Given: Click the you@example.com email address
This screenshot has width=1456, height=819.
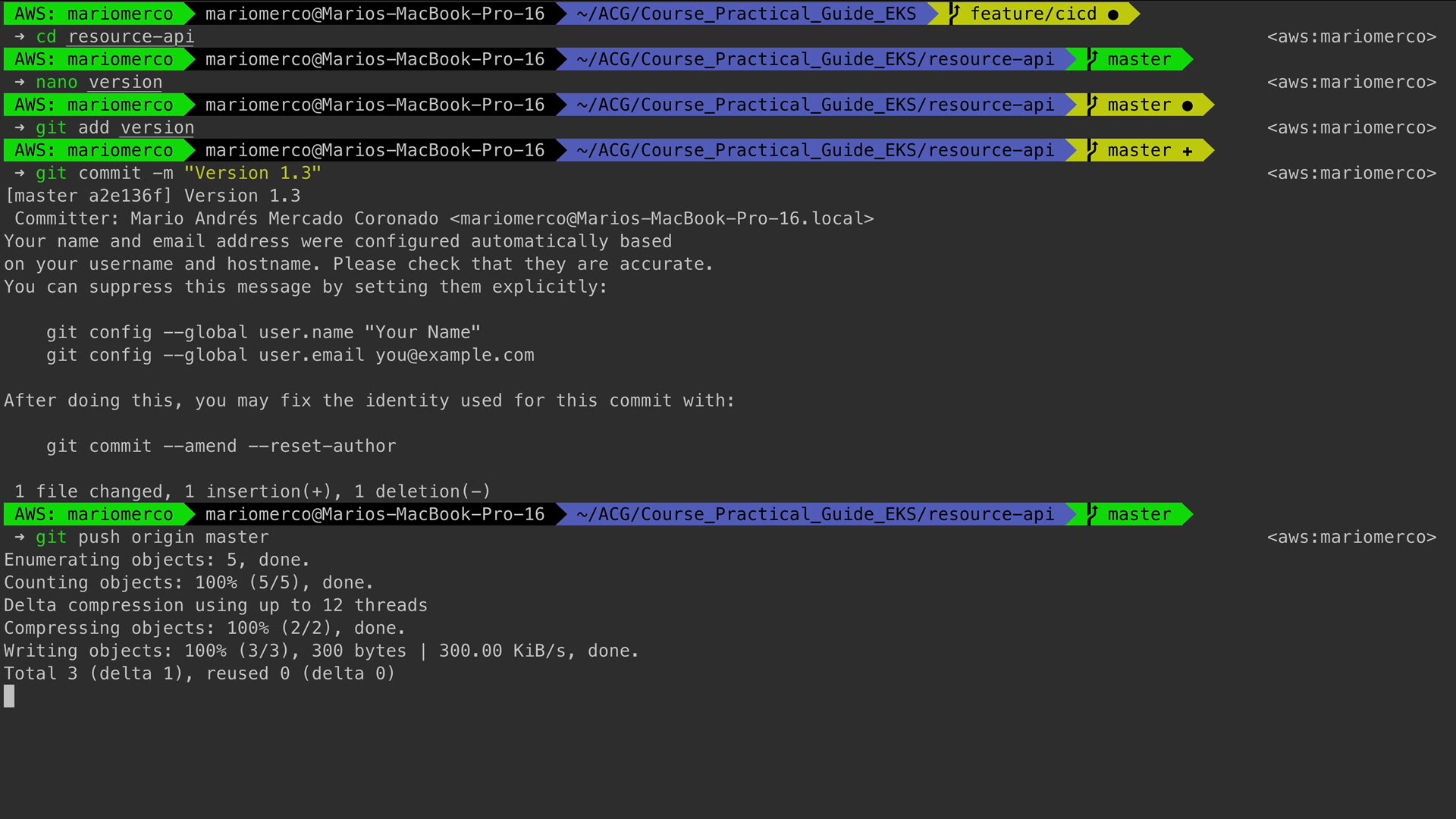Looking at the screenshot, I should tap(454, 355).
